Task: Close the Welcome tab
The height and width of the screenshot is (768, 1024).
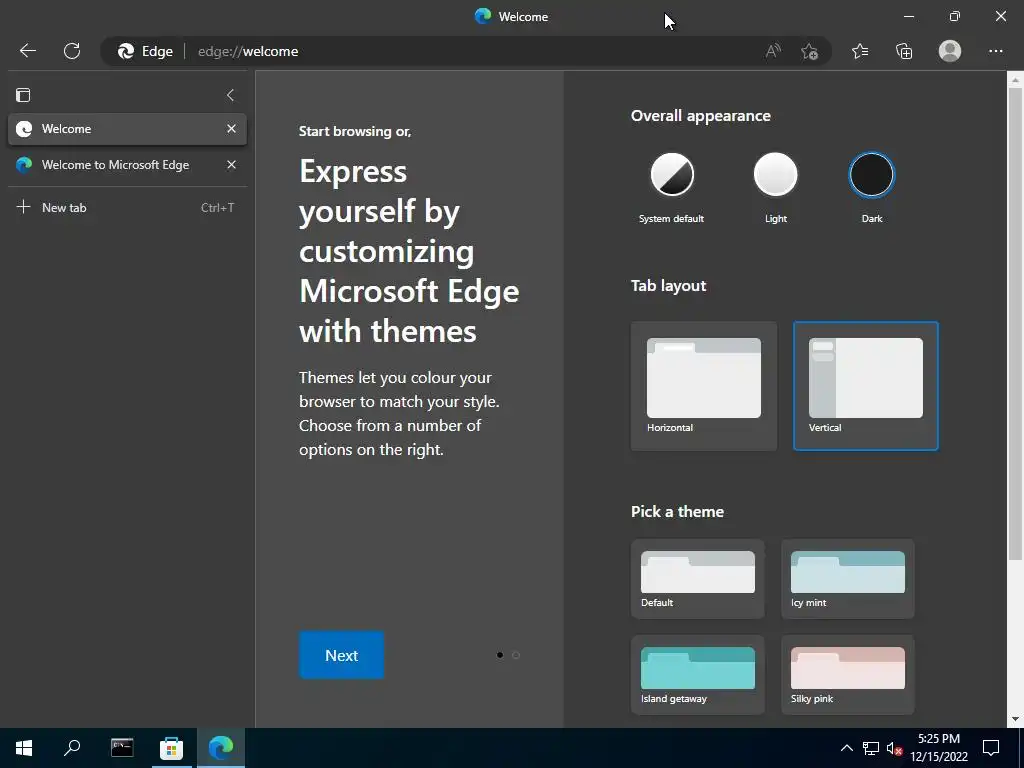Action: 231,129
